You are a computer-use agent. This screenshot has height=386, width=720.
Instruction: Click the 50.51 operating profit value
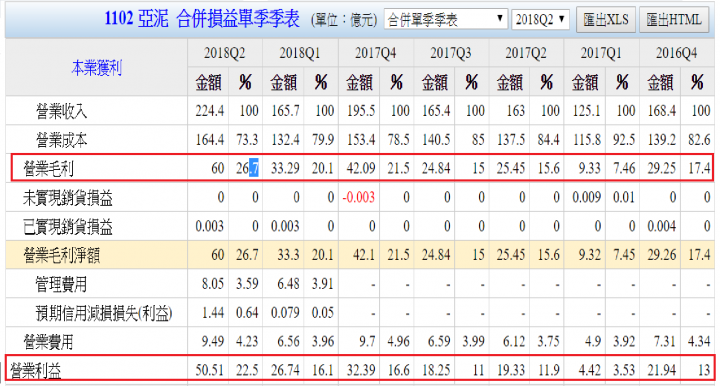pos(209,370)
